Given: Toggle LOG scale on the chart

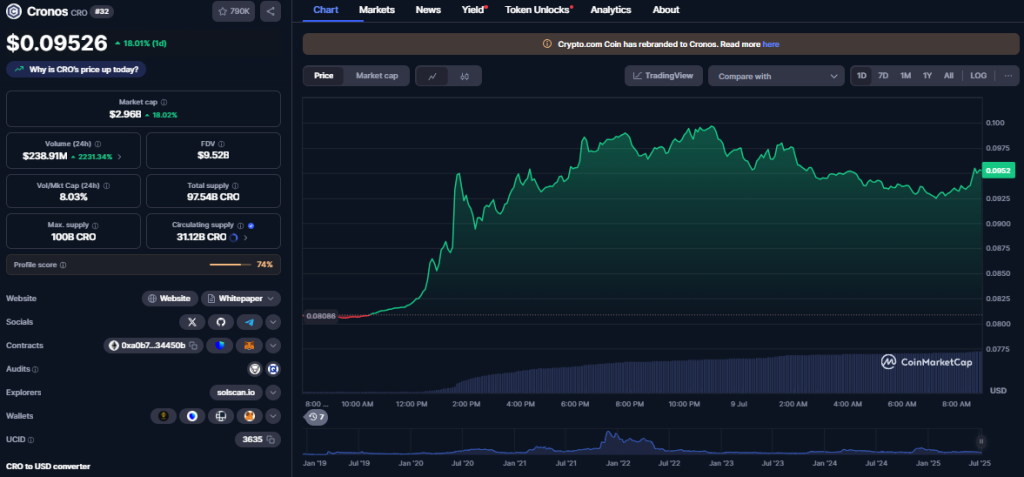Looking at the screenshot, I should point(977,76).
